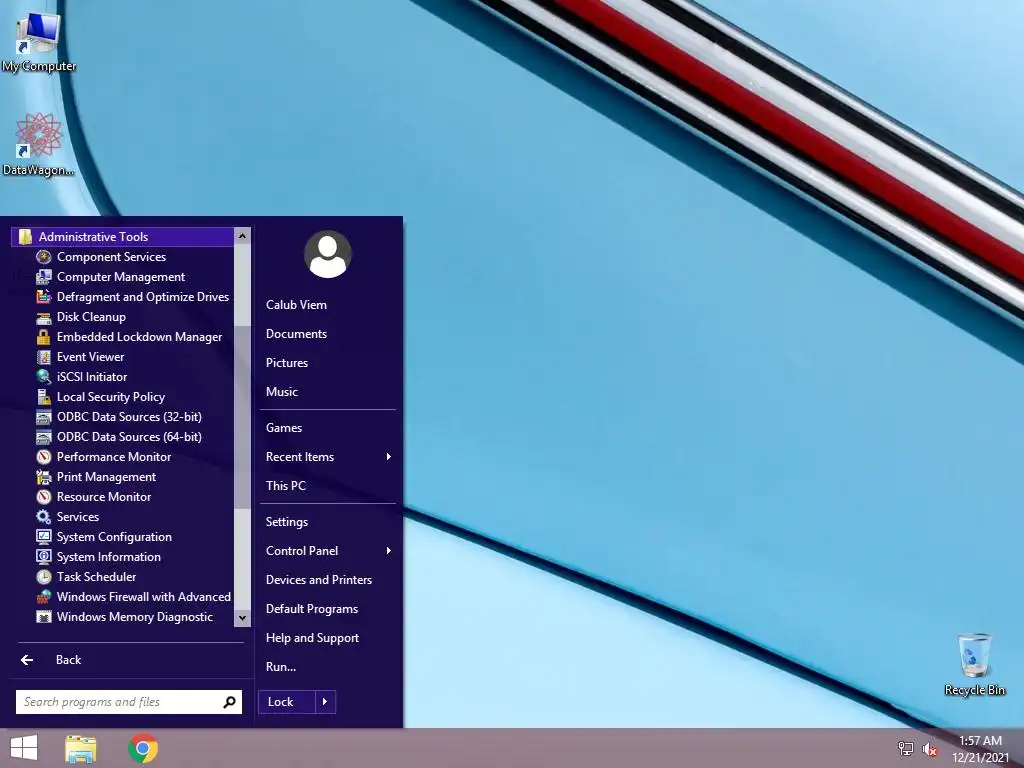
Task: Click the Windows Start button
Action: click(x=24, y=748)
